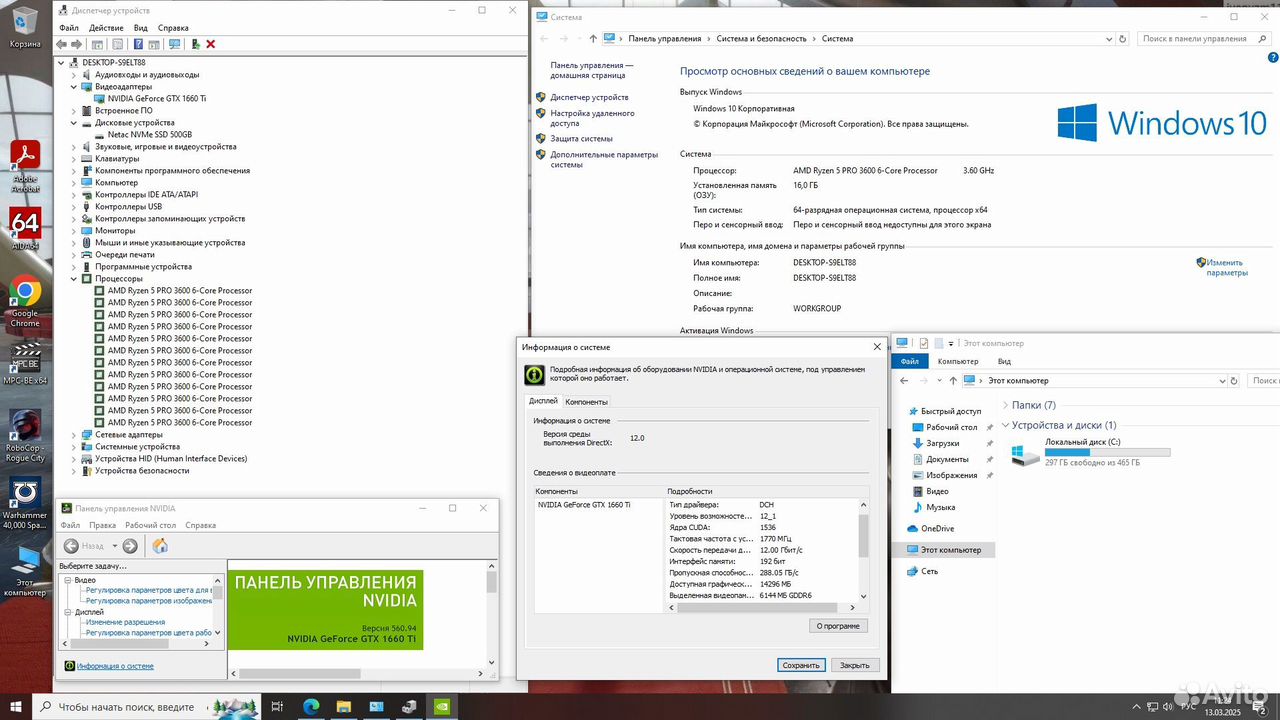Expand the Контроллеры USB node

click(x=74, y=207)
